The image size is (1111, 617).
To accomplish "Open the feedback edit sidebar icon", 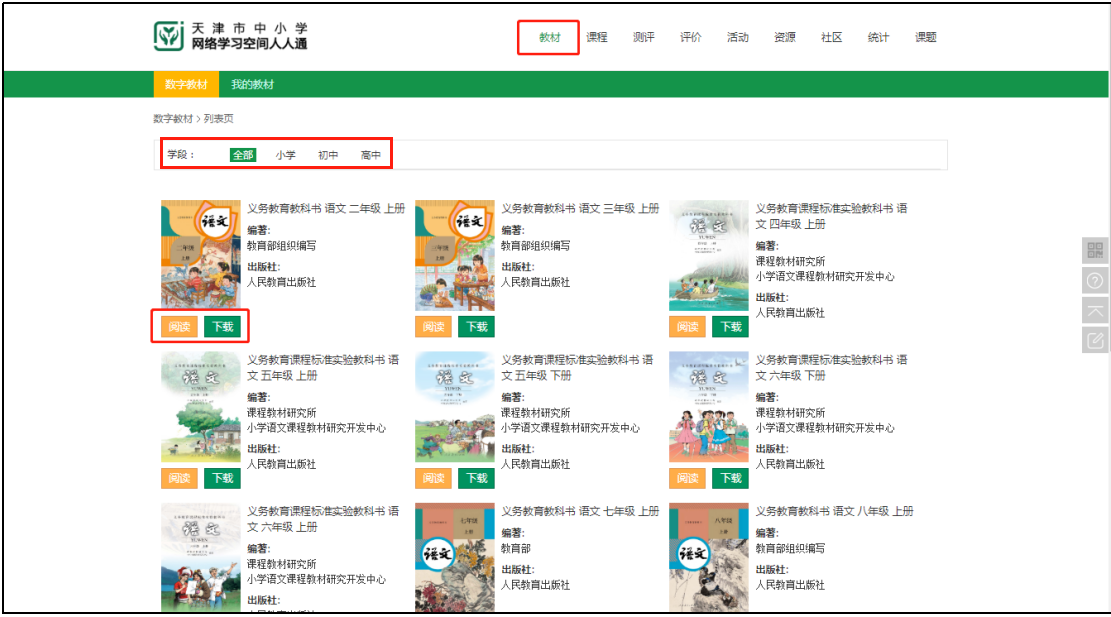I will (x=1095, y=341).
